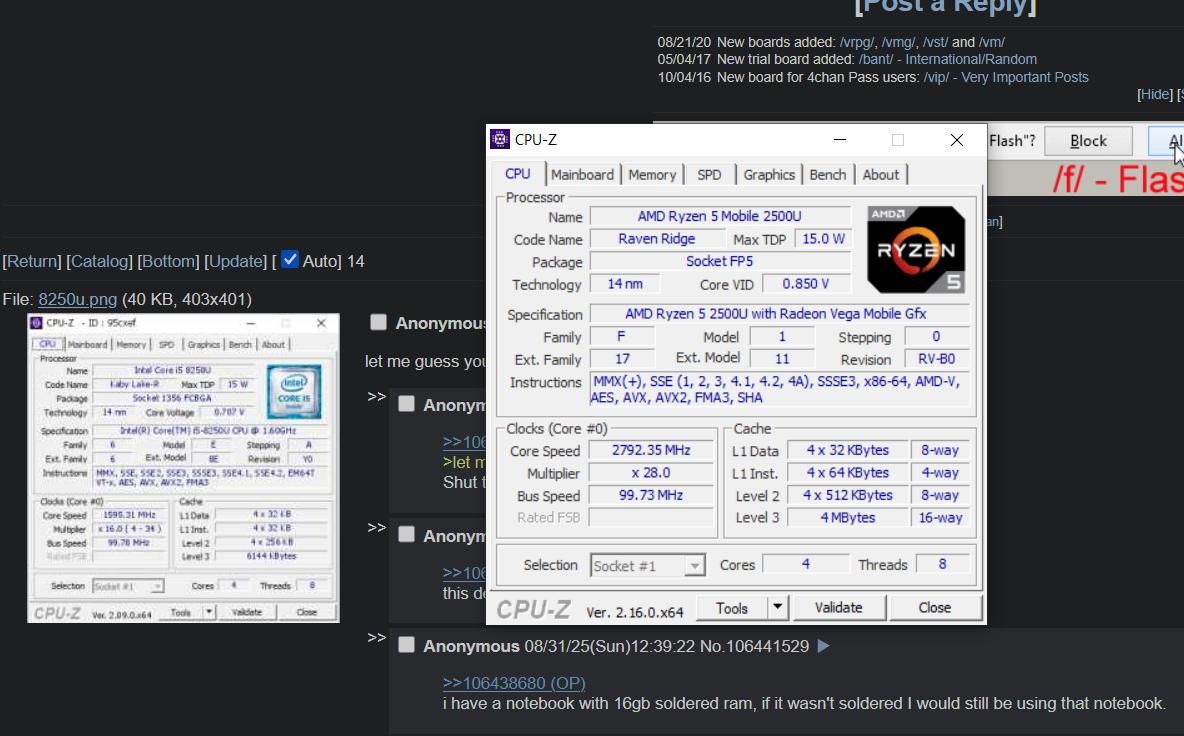
Task: Open the /vst/ board link
Action: click(x=935, y=42)
